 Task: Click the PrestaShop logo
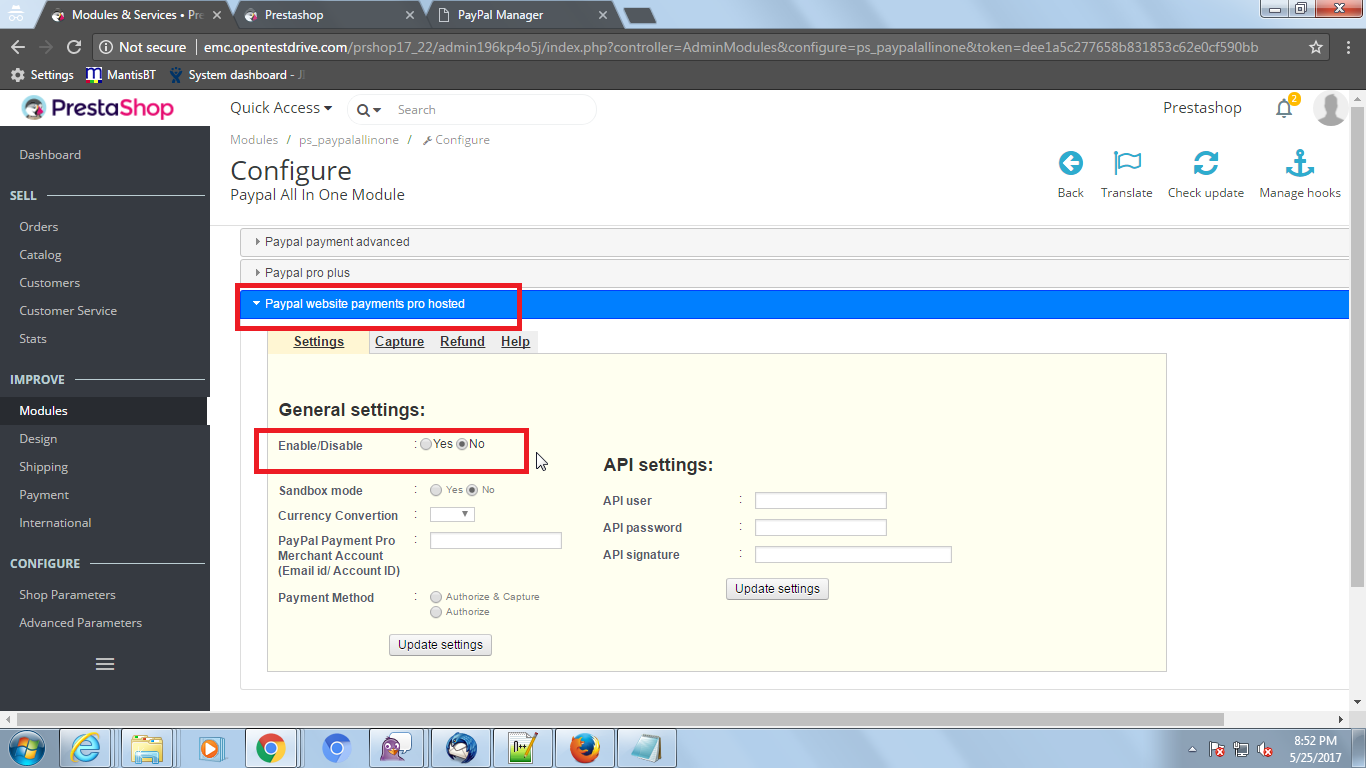[x=98, y=108]
